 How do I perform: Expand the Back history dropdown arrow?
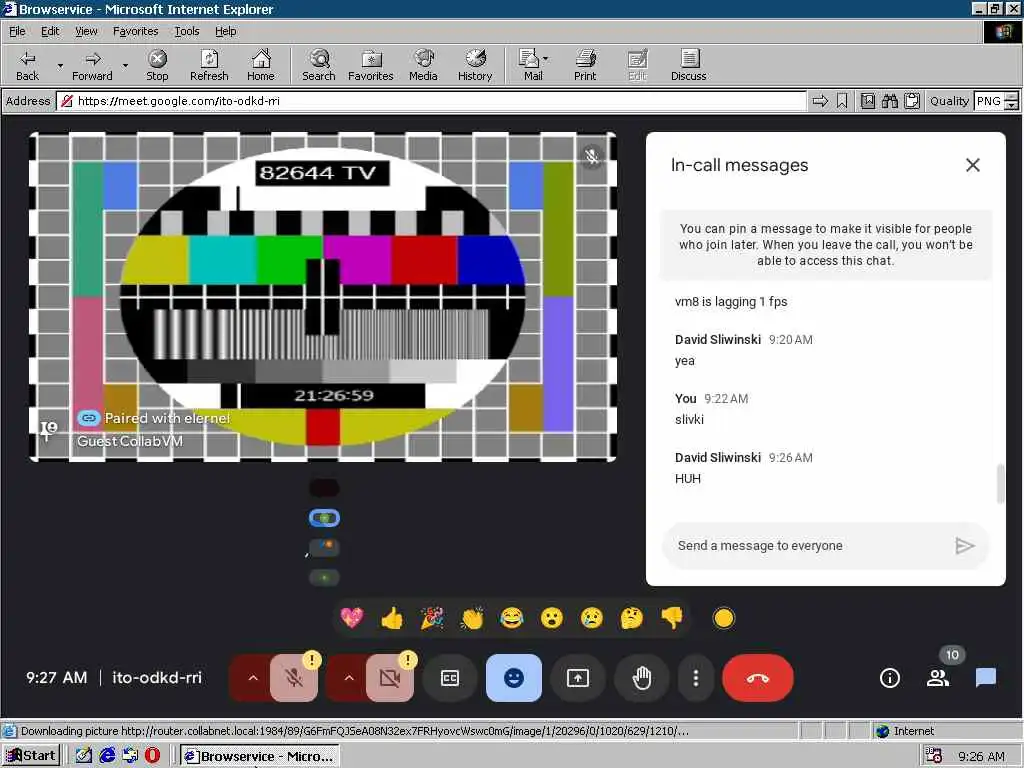pos(60,65)
